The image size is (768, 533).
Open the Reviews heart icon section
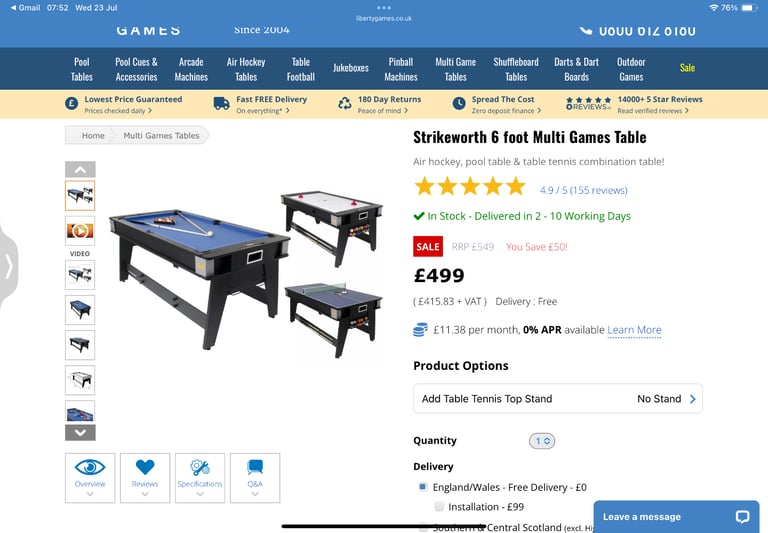click(145, 478)
